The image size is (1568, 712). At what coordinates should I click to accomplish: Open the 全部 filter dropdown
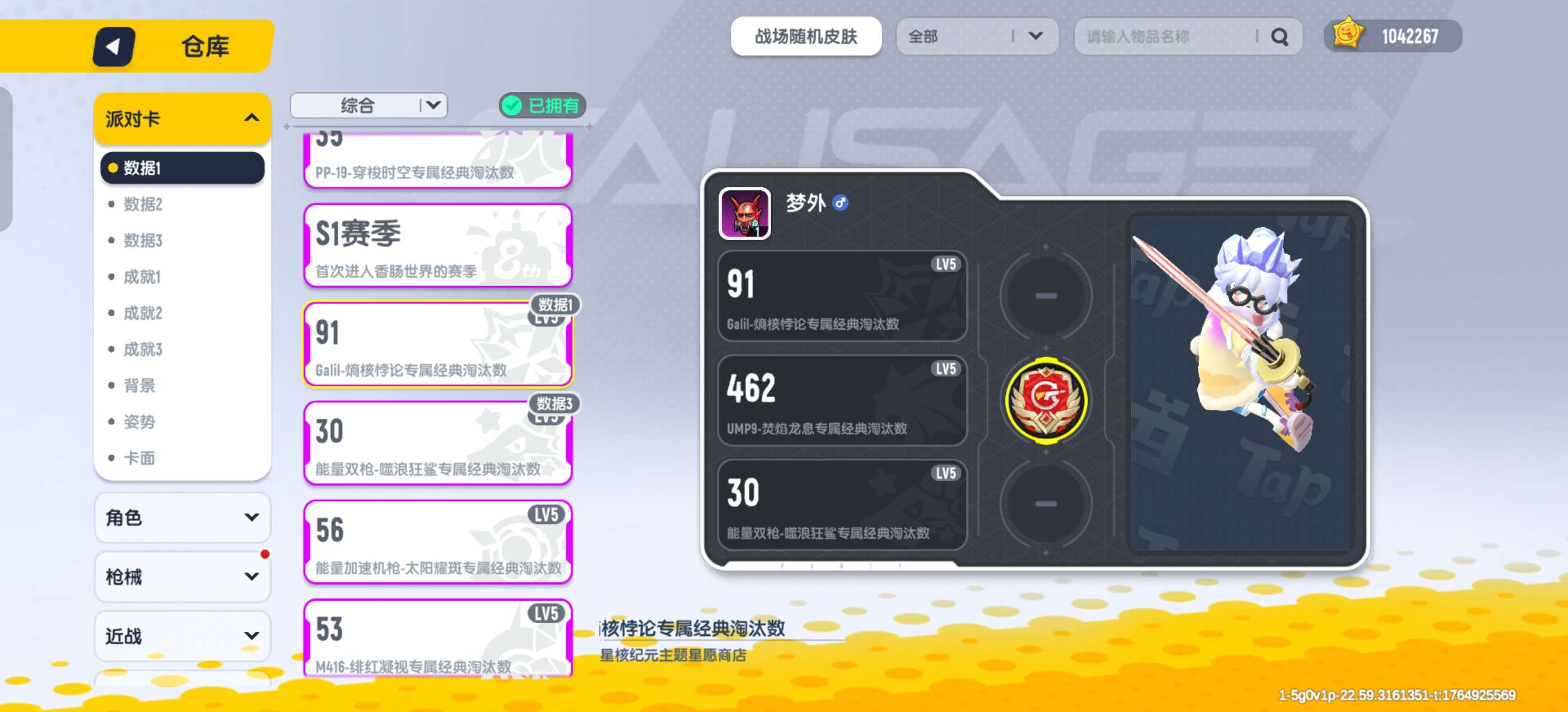(977, 37)
